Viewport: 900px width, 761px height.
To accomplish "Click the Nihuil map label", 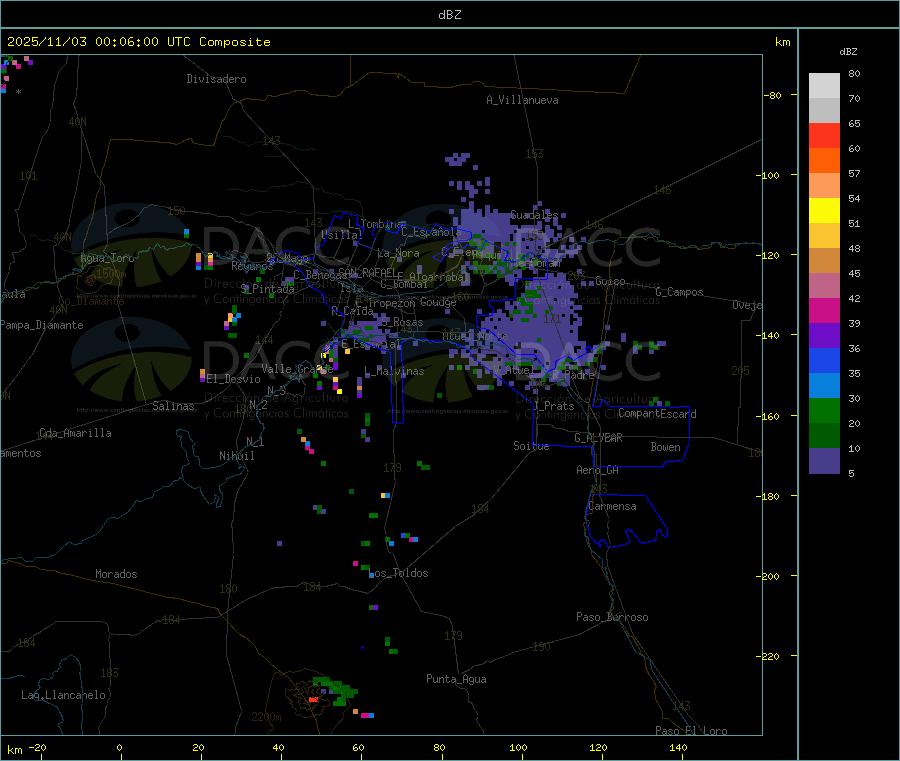I will tap(236, 456).
